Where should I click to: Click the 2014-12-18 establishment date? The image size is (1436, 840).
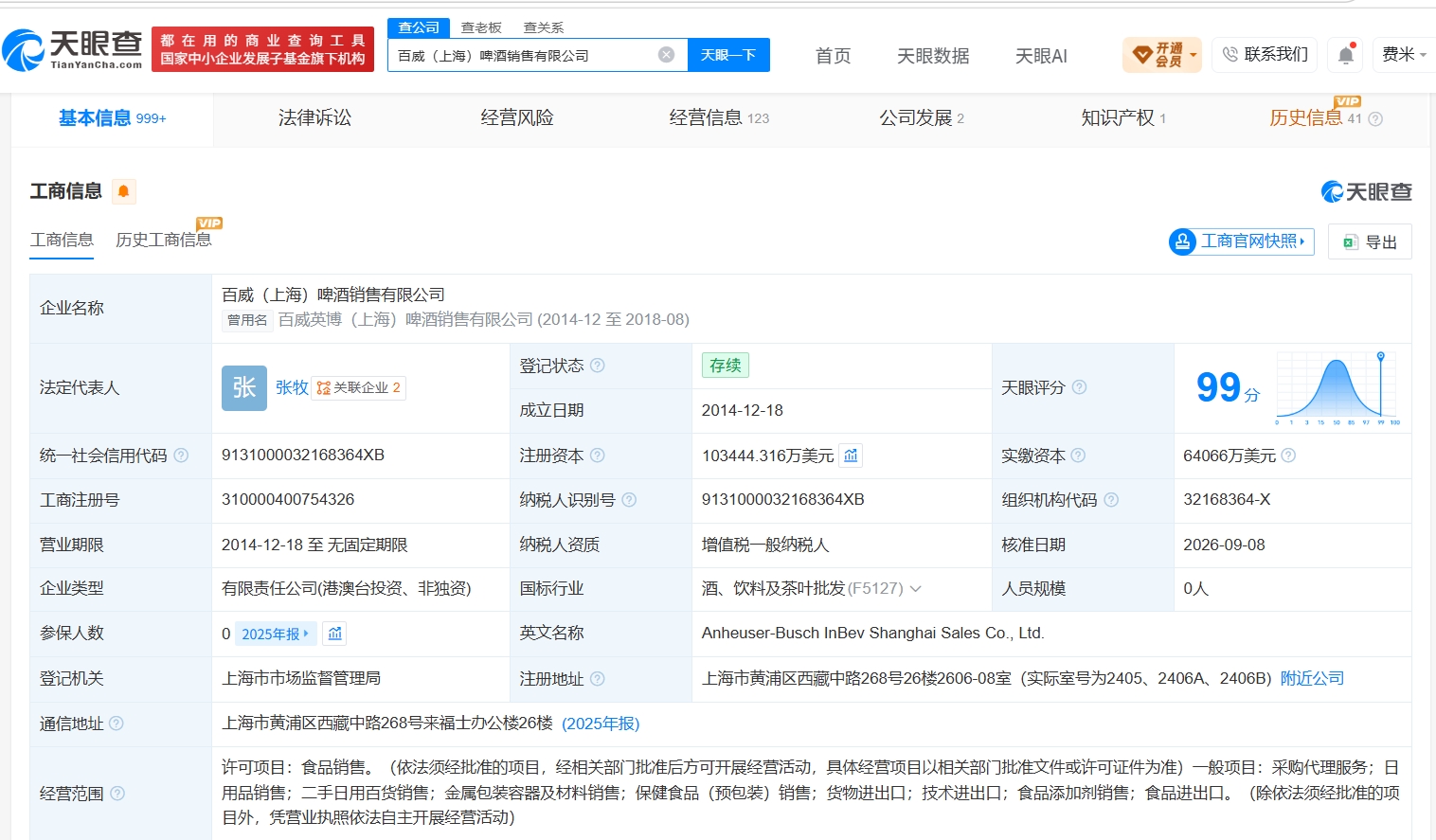pos(743,410)
